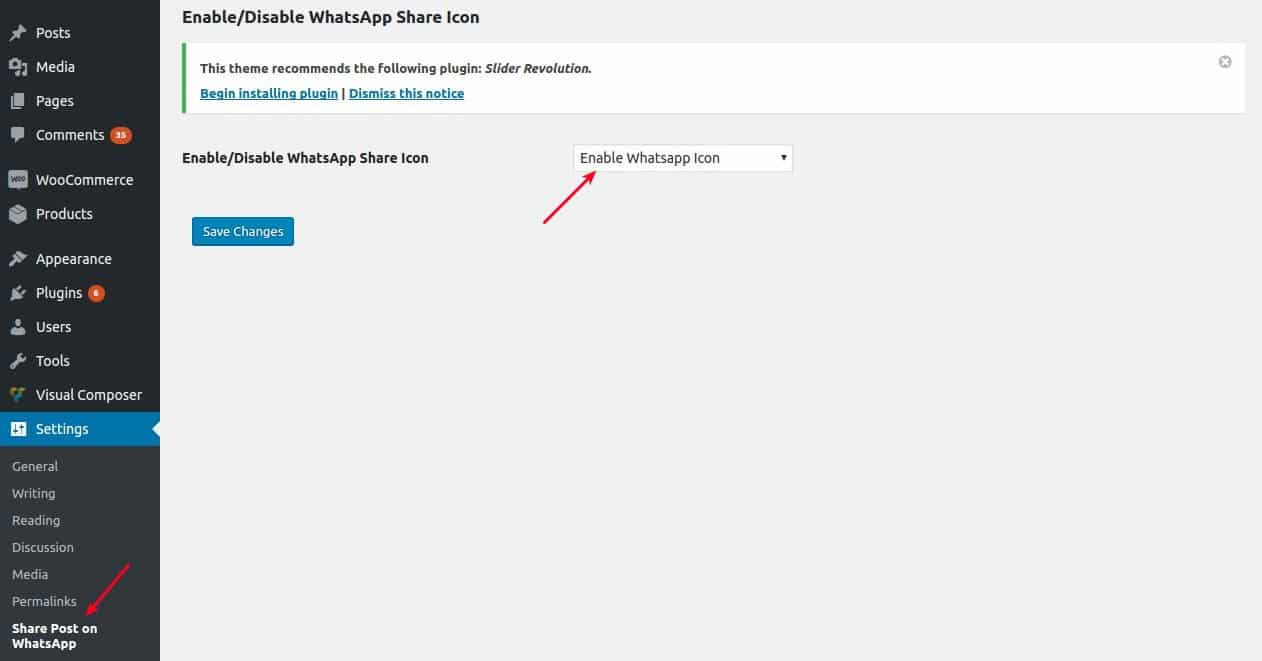
Task: Go to Reading settings submenu
Action: [x=36, y=520]
